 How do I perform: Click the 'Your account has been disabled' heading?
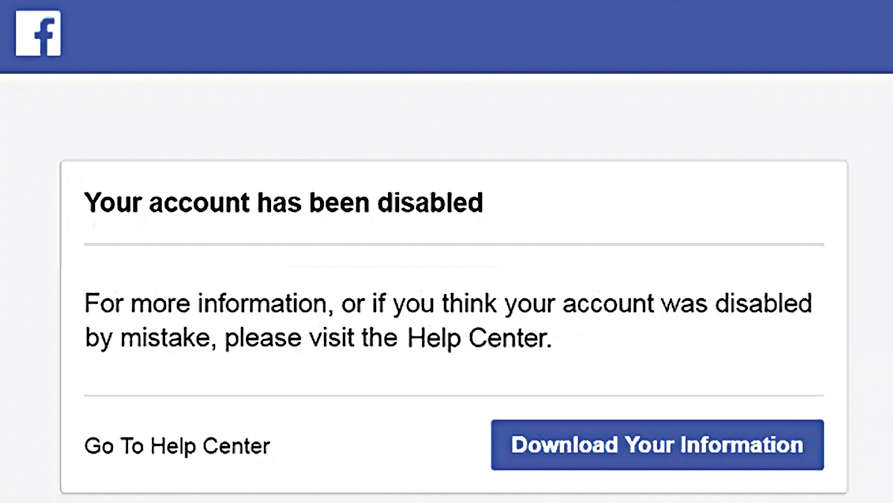283,204
